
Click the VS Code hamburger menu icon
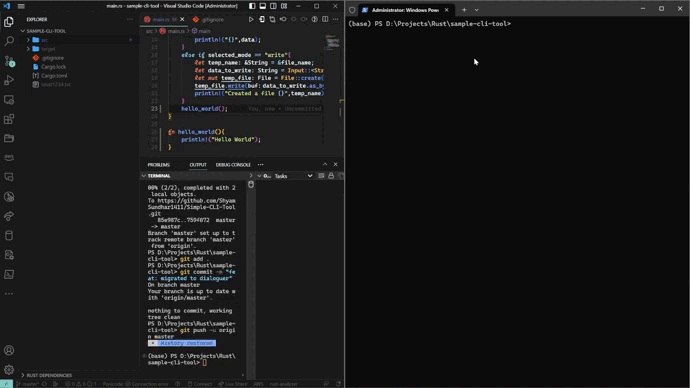tap(21, 6)
